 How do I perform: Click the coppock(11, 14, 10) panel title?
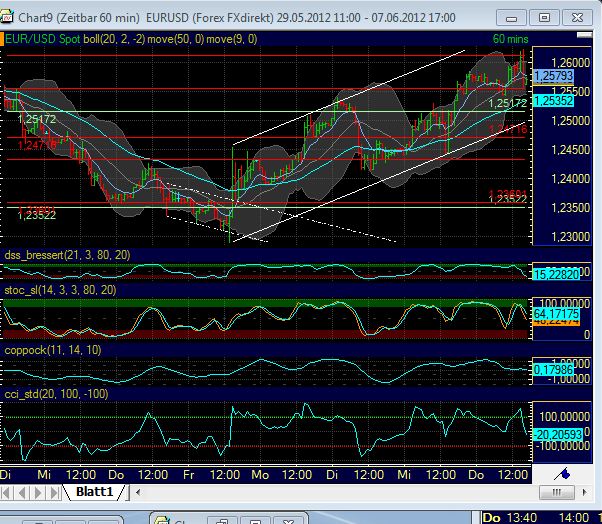(x=53, y=350)
